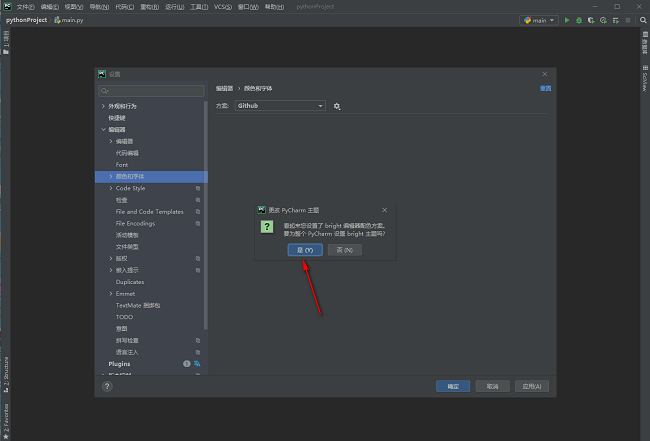Expand the Inlay Hints (嵌入提示) node
This screenshot has height=441, width=650.
[111, 270]
